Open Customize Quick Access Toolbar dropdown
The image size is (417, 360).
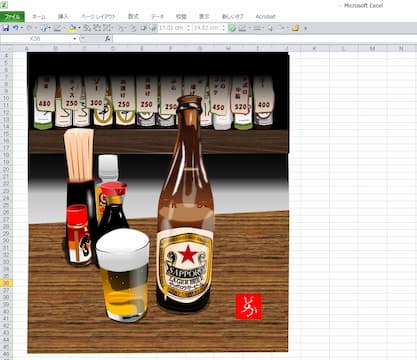point(305,29)
